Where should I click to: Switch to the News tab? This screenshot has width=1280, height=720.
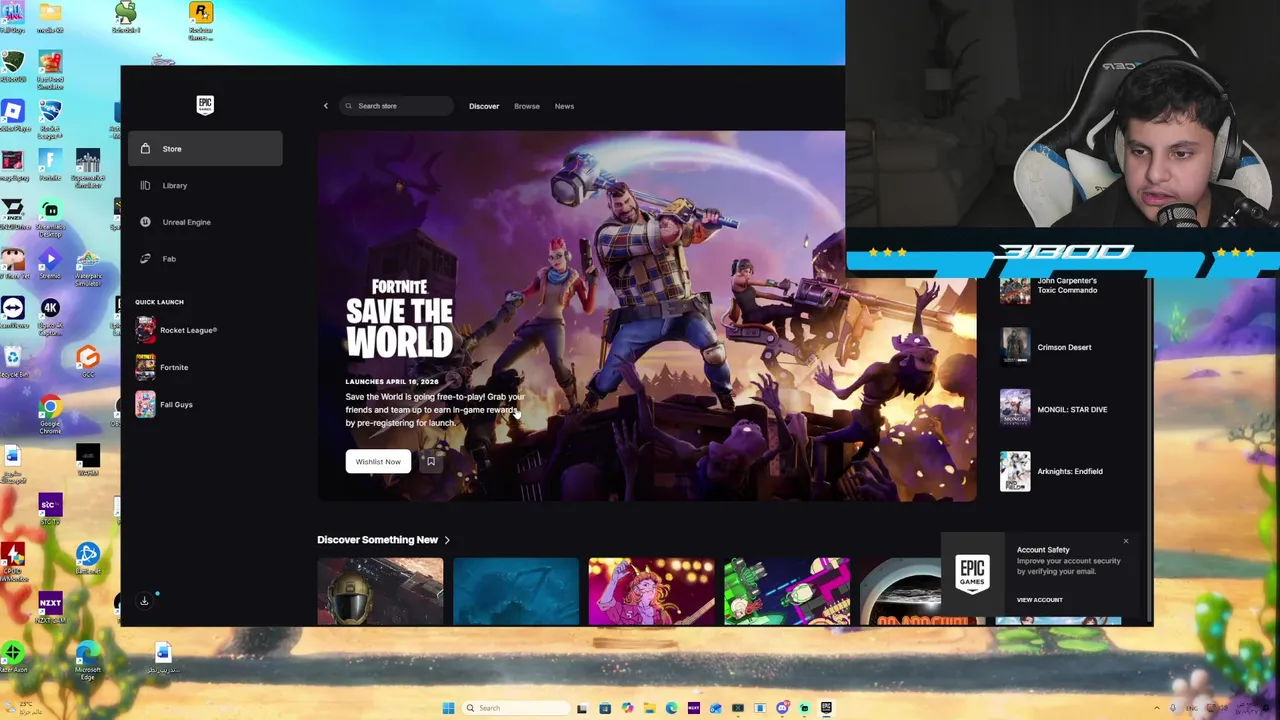point(564,106)
